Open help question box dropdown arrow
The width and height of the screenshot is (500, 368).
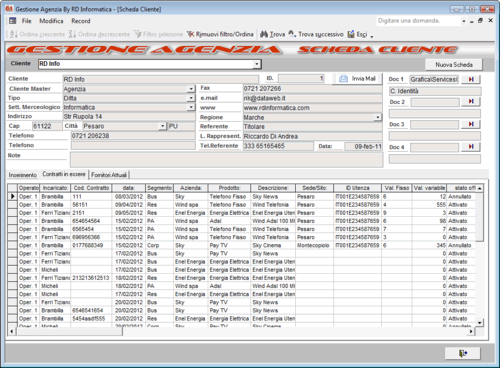point(464,21)
